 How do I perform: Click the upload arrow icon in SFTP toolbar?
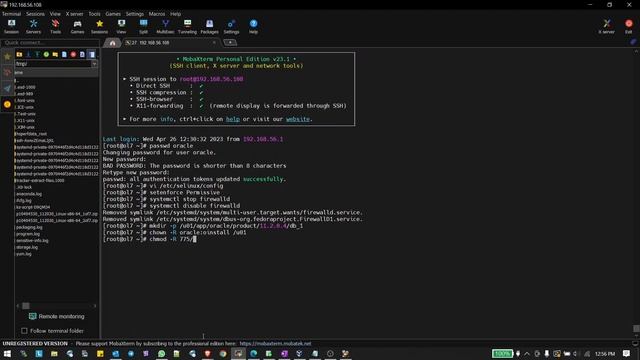[37, 54]
